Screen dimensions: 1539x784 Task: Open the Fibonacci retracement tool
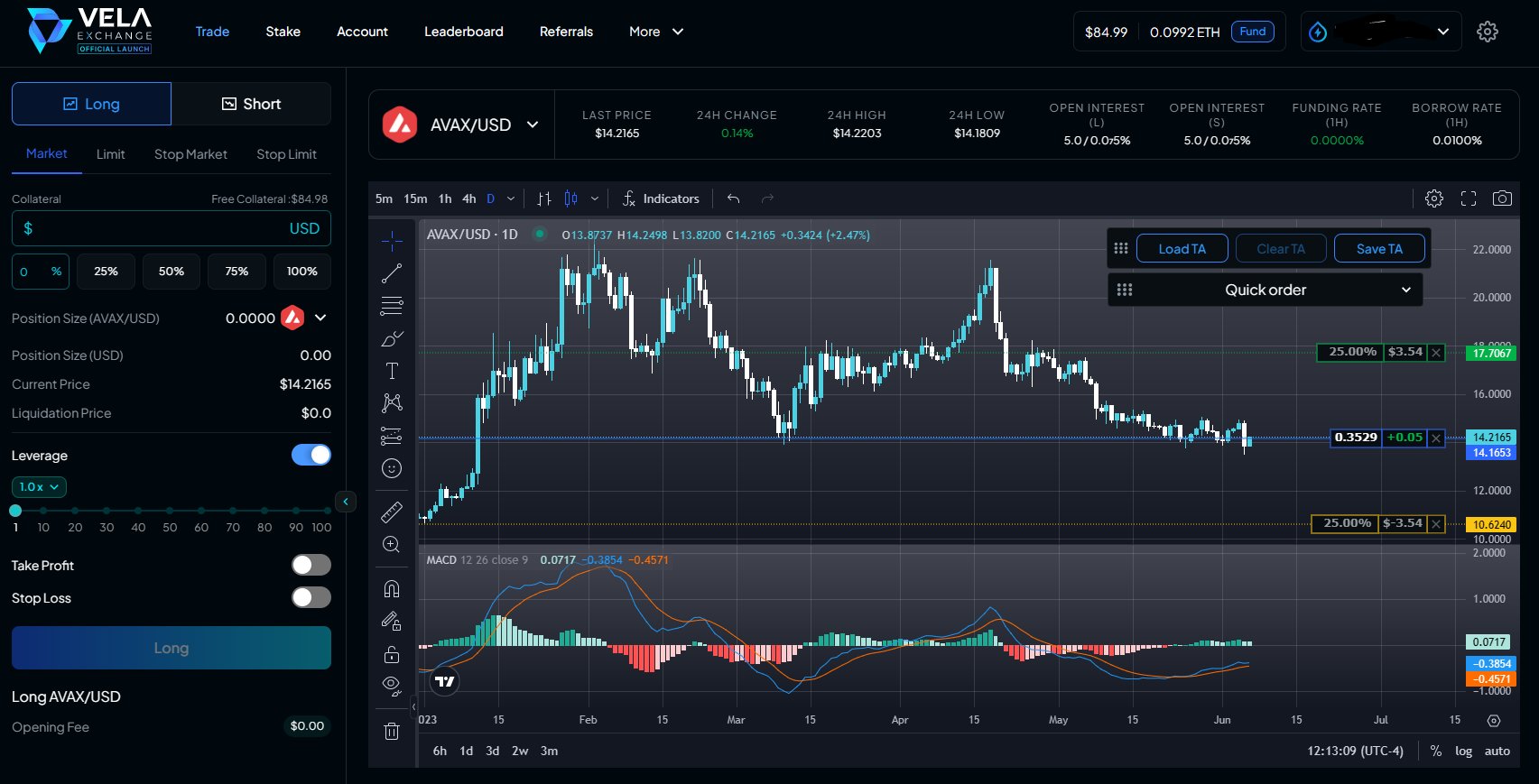392,306
